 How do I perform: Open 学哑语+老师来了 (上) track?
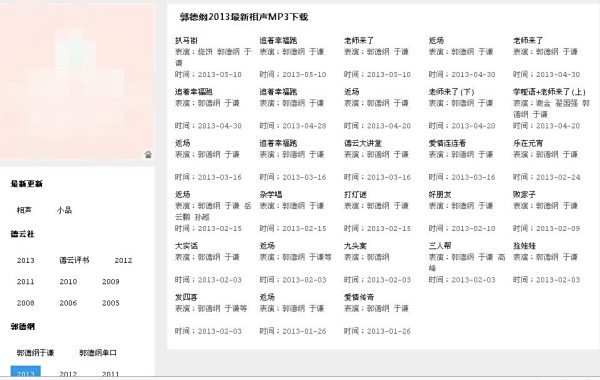tap(549, 92)
